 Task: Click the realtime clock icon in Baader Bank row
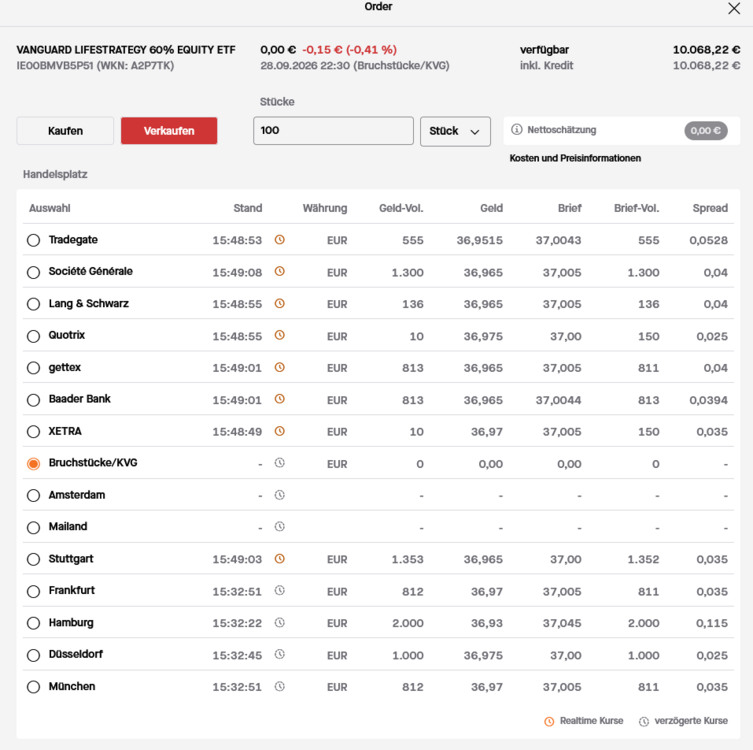pos(279,399)
